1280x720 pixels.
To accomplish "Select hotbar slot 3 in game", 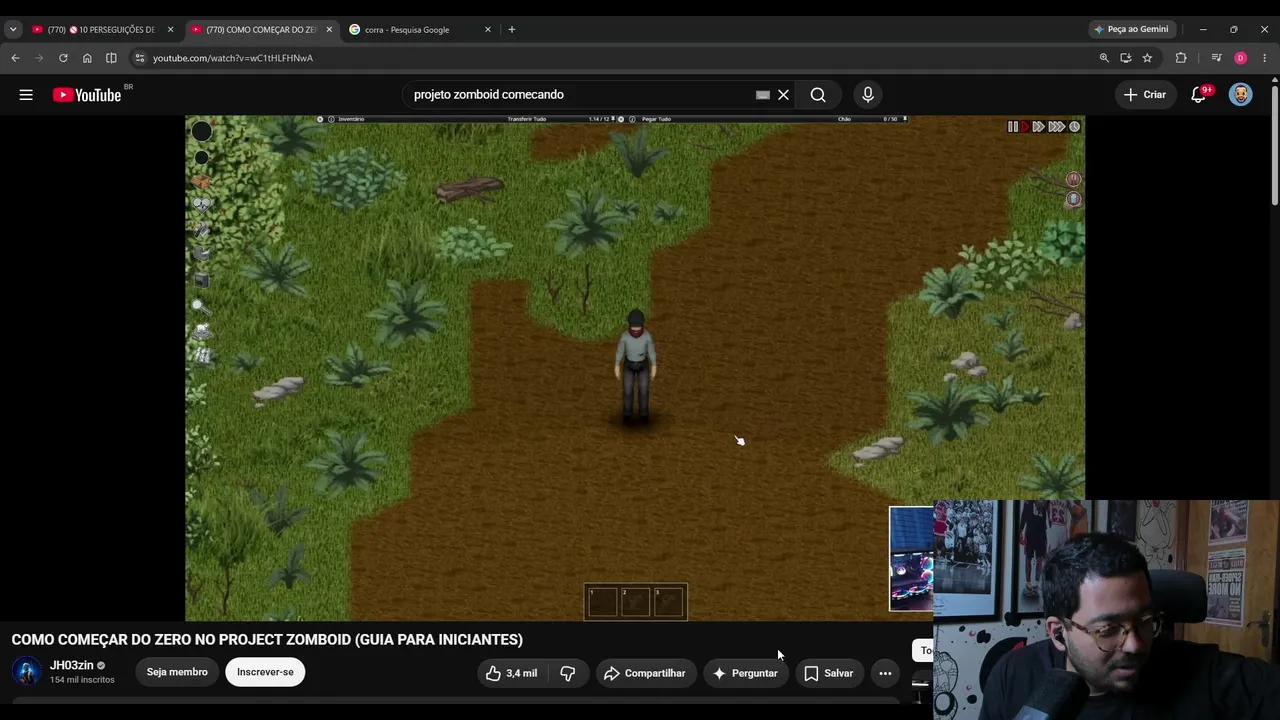I will point(668,602).
